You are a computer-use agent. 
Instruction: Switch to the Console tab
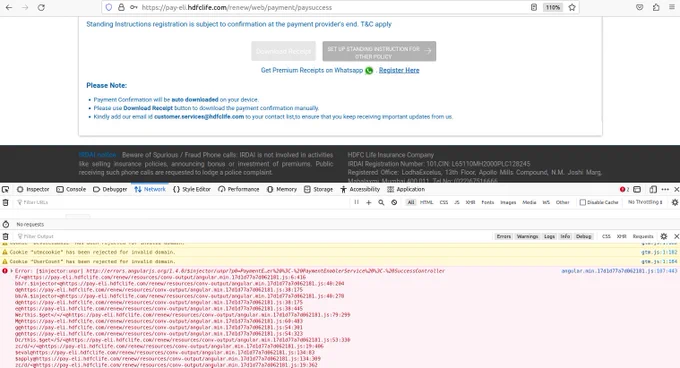tap(71, 189)
